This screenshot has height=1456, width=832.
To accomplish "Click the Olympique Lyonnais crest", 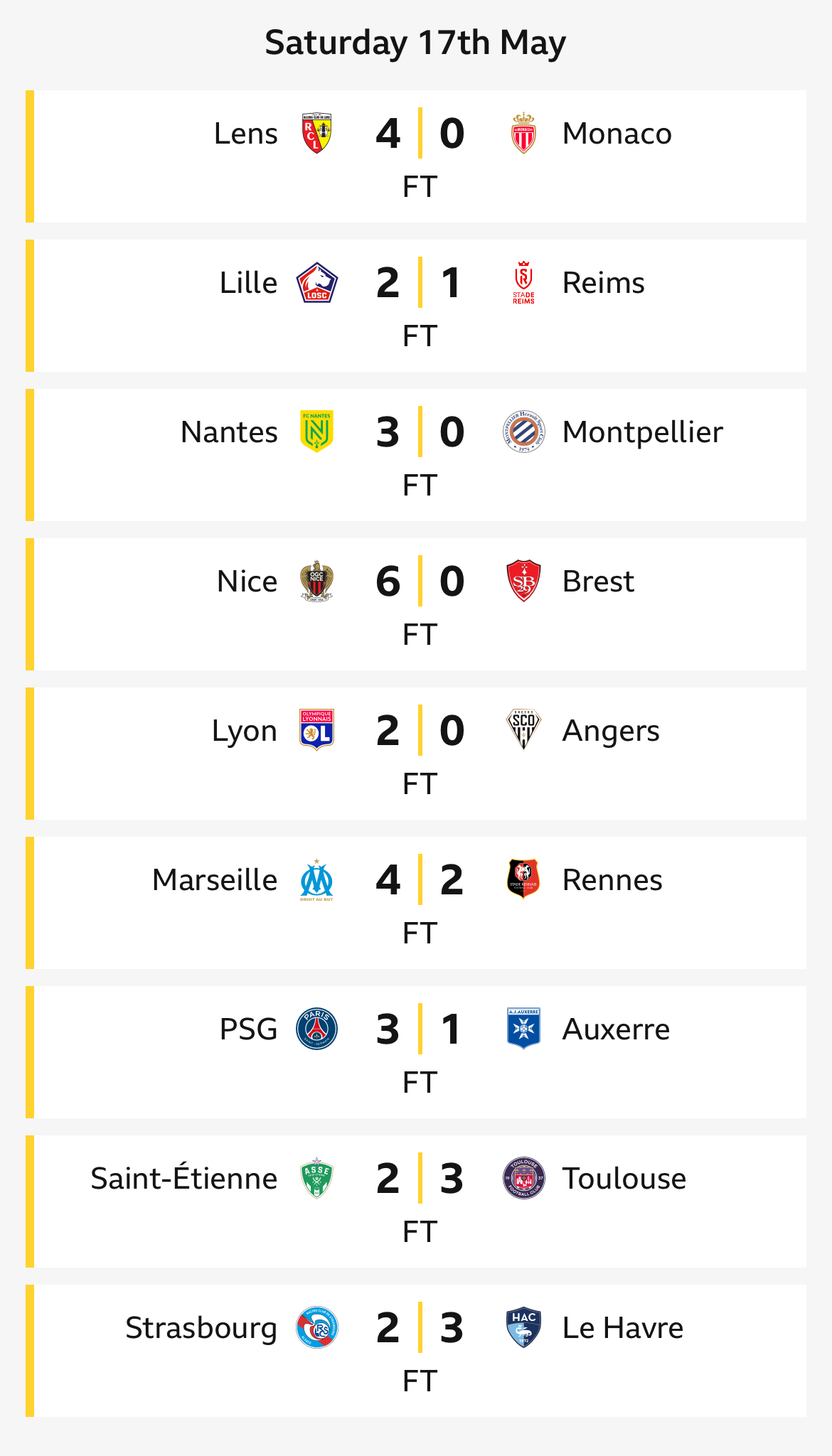I will (x=316, y=730).
